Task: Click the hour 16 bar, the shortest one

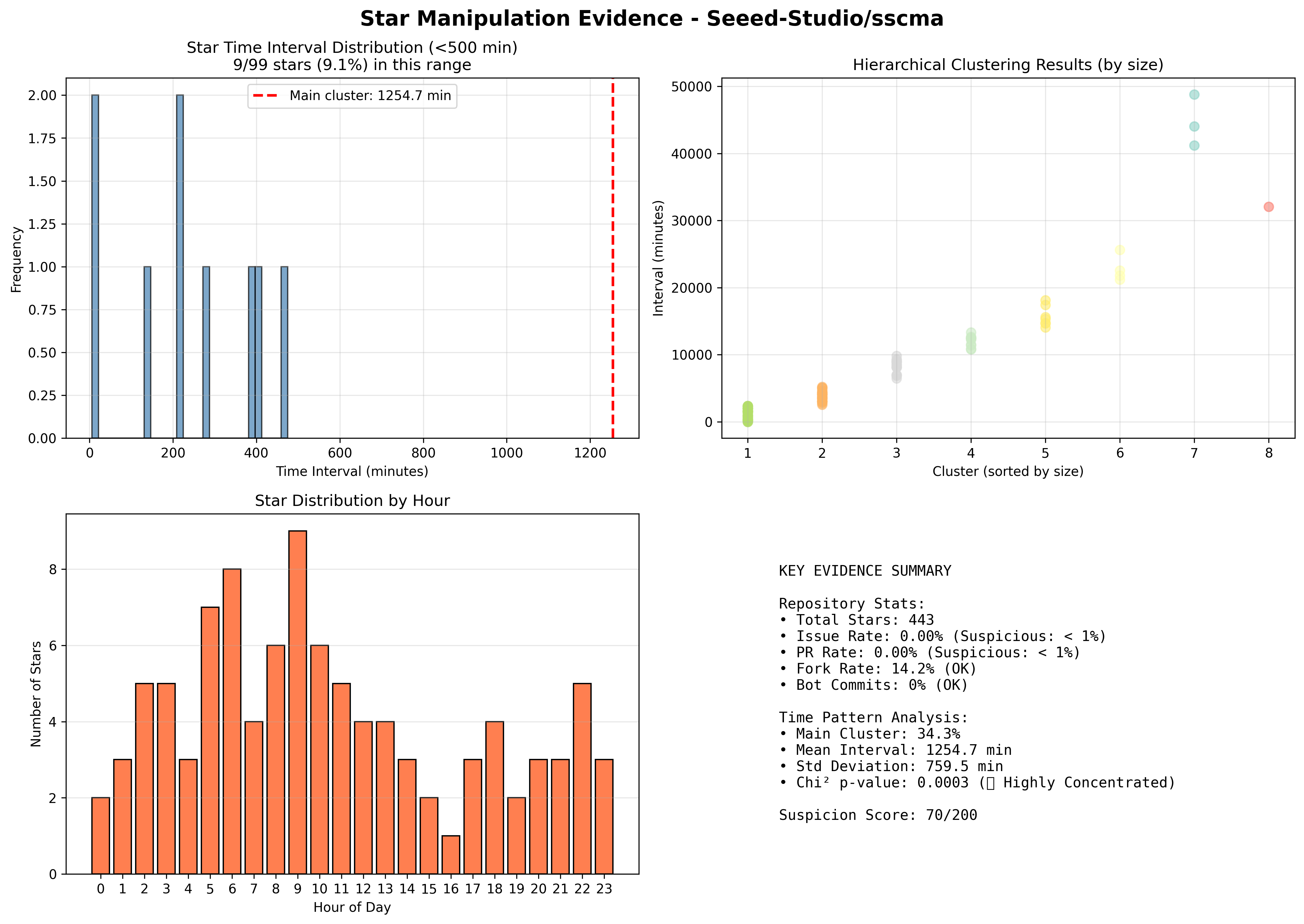Action: click(451, 855)
